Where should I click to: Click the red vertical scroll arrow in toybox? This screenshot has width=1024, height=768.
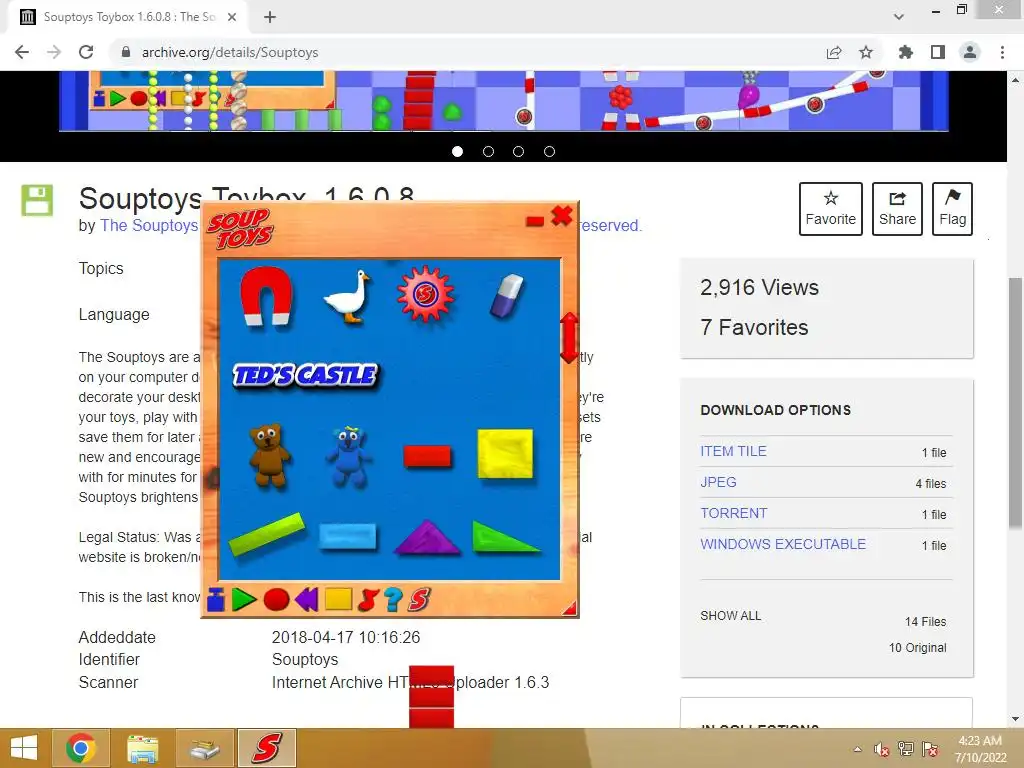point(569,338)
